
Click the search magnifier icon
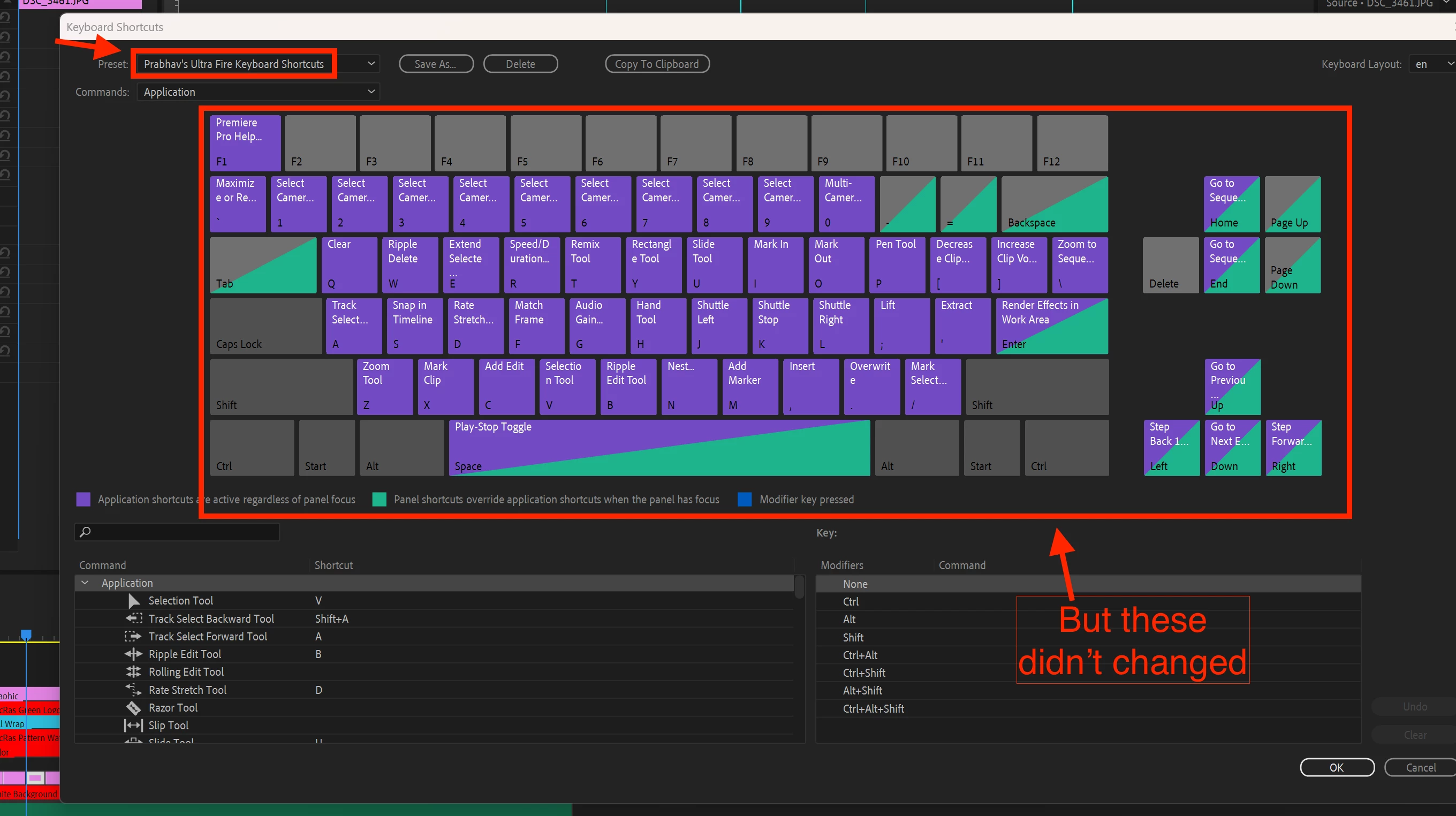pyautogui.click(x=85, y=532)
